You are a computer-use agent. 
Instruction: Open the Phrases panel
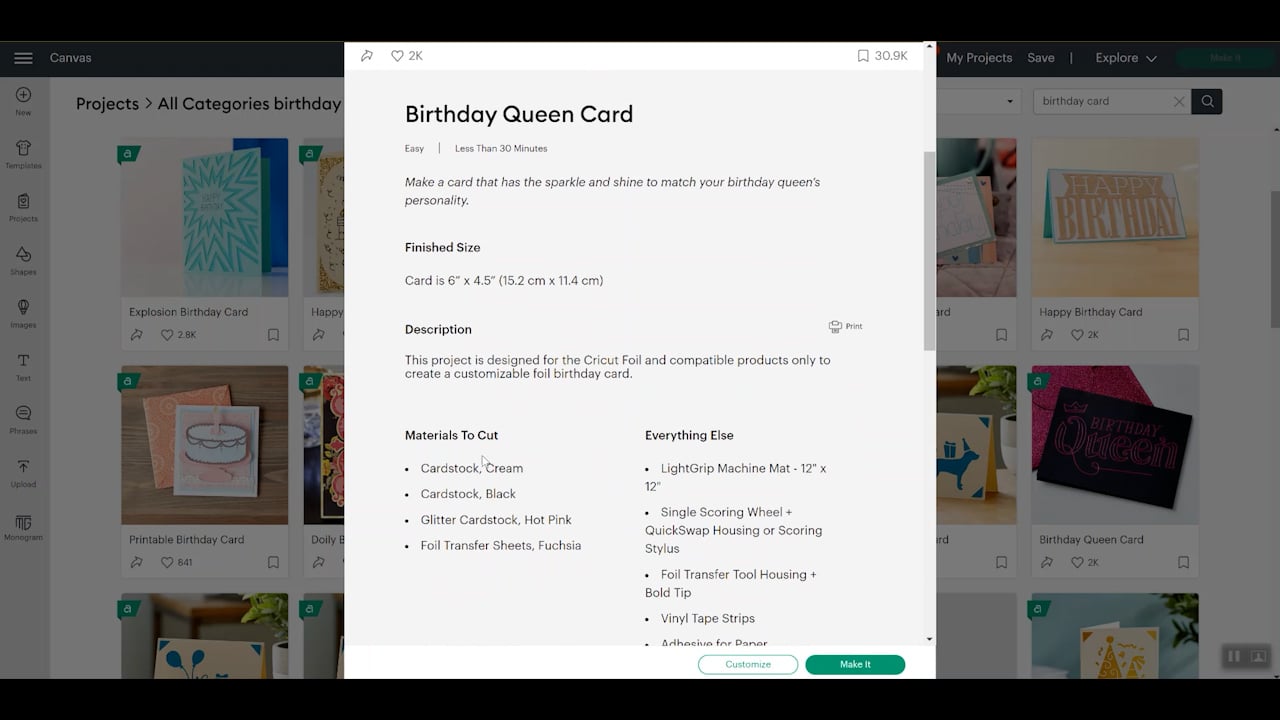[23, 419]
